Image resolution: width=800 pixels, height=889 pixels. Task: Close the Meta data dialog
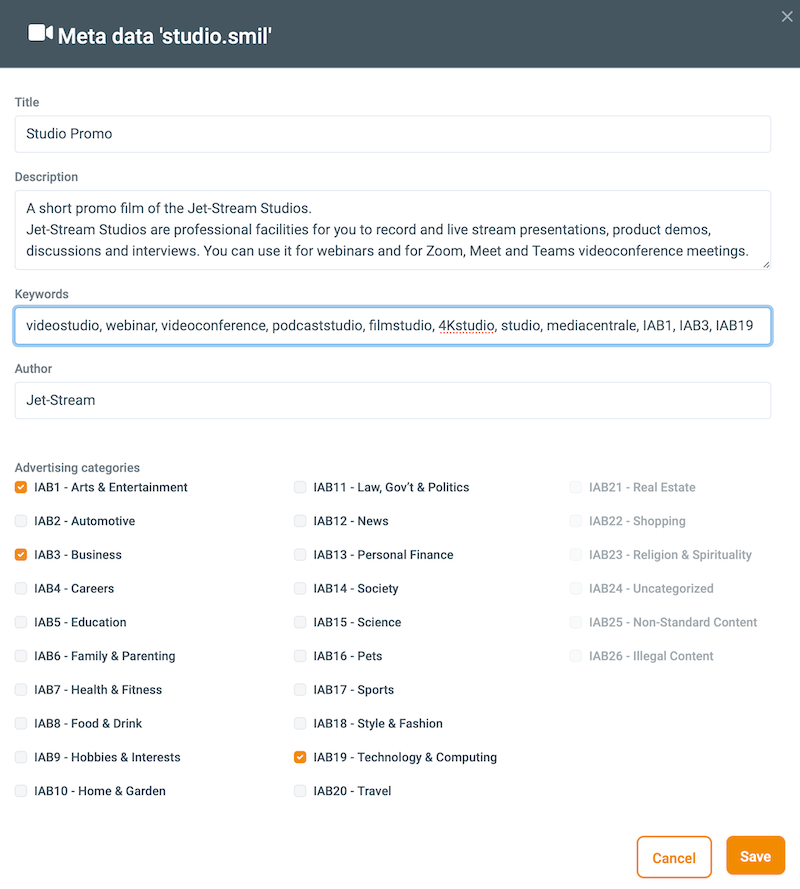click(x=786, y=15)
